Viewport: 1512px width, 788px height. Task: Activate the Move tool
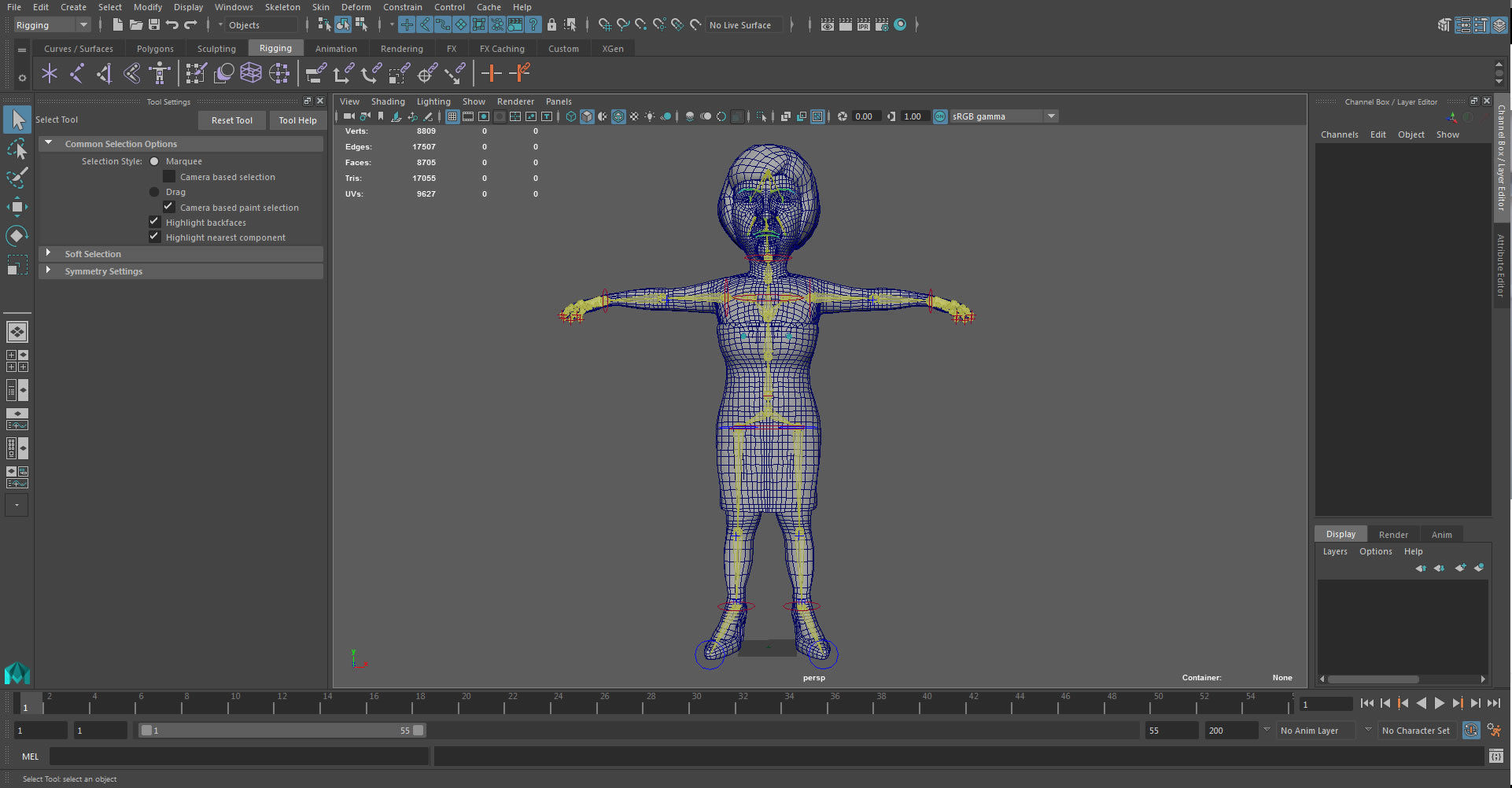(17, 207)
